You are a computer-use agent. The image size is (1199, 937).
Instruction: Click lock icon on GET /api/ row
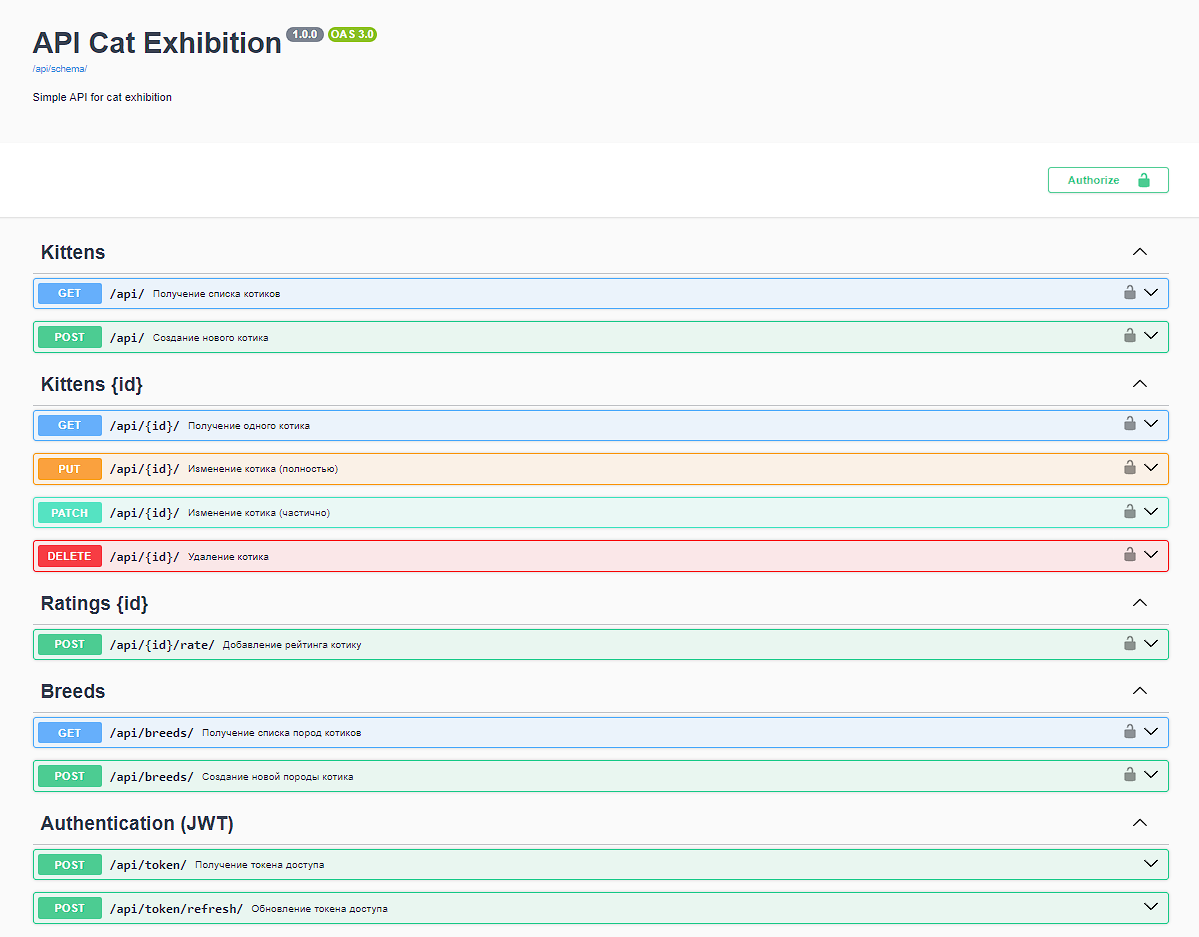(x=1129, y=292)
